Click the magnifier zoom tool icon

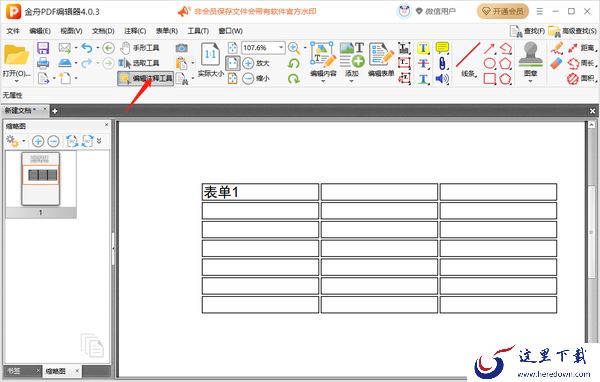293,48
